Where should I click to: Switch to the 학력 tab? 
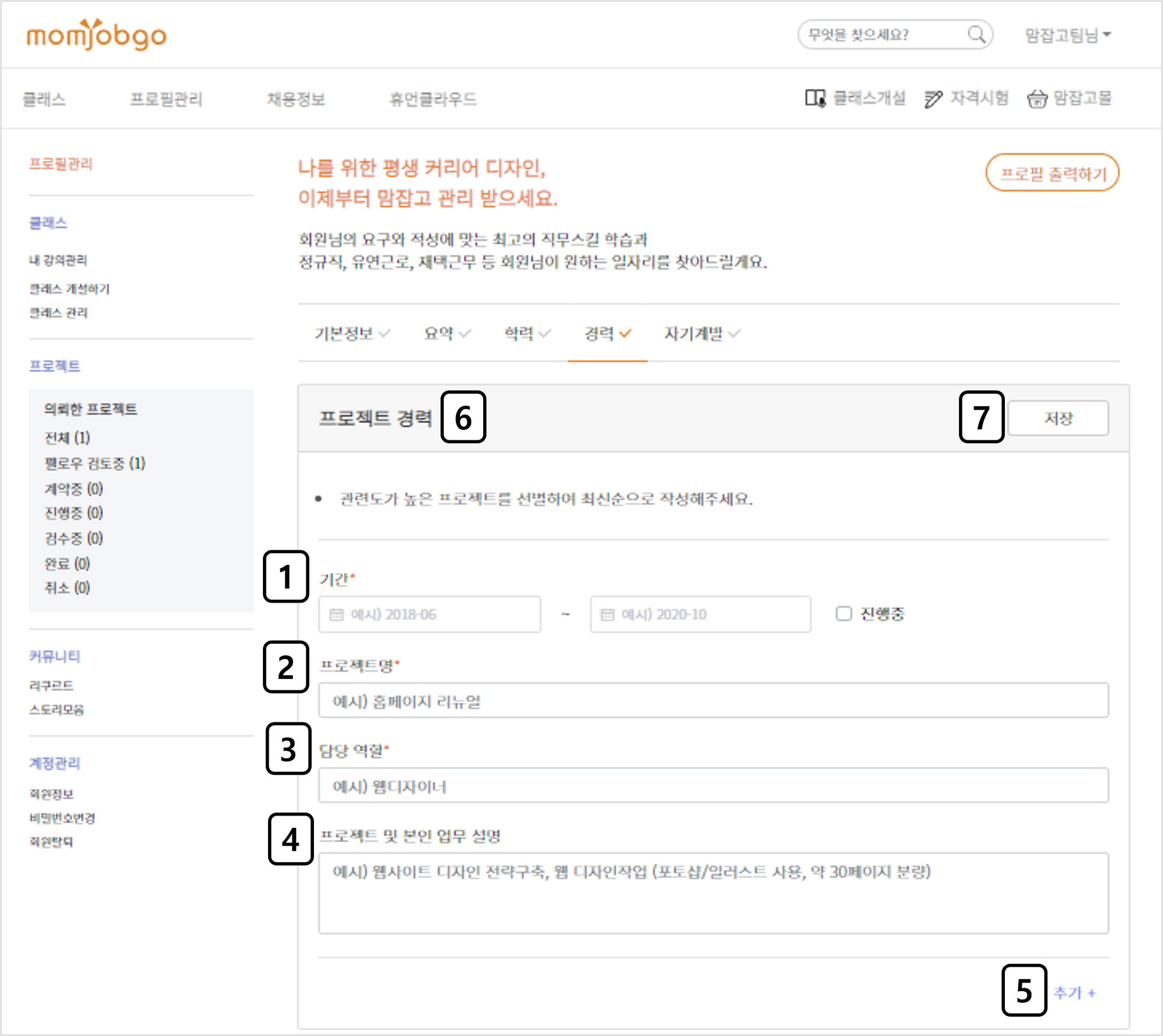click(x=519, y=334)
